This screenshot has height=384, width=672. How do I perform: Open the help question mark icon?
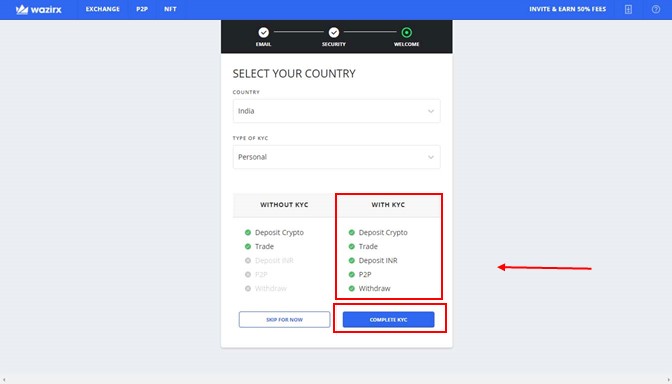(x=656, y=9)
